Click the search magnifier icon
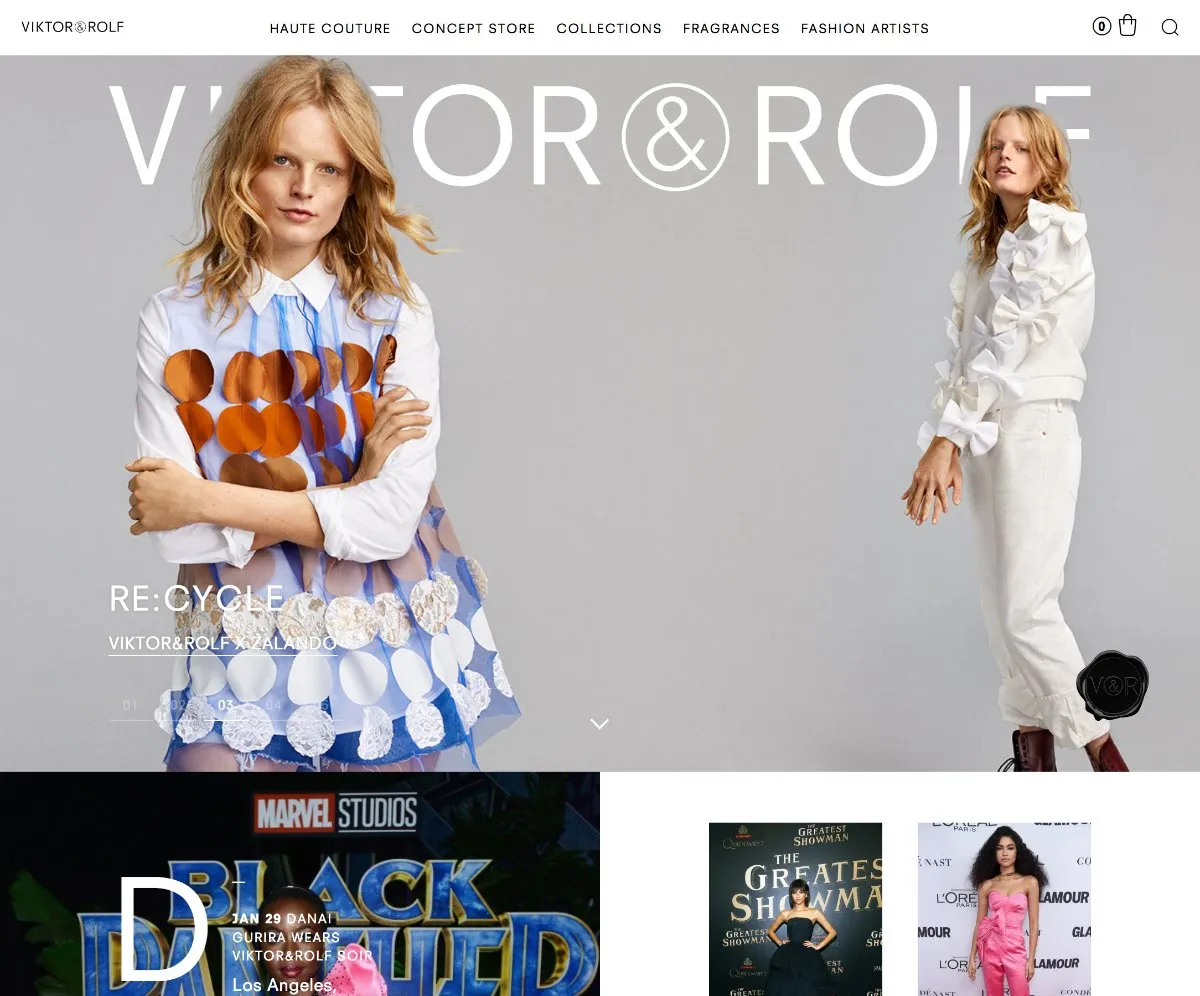 pos(1170,27)
